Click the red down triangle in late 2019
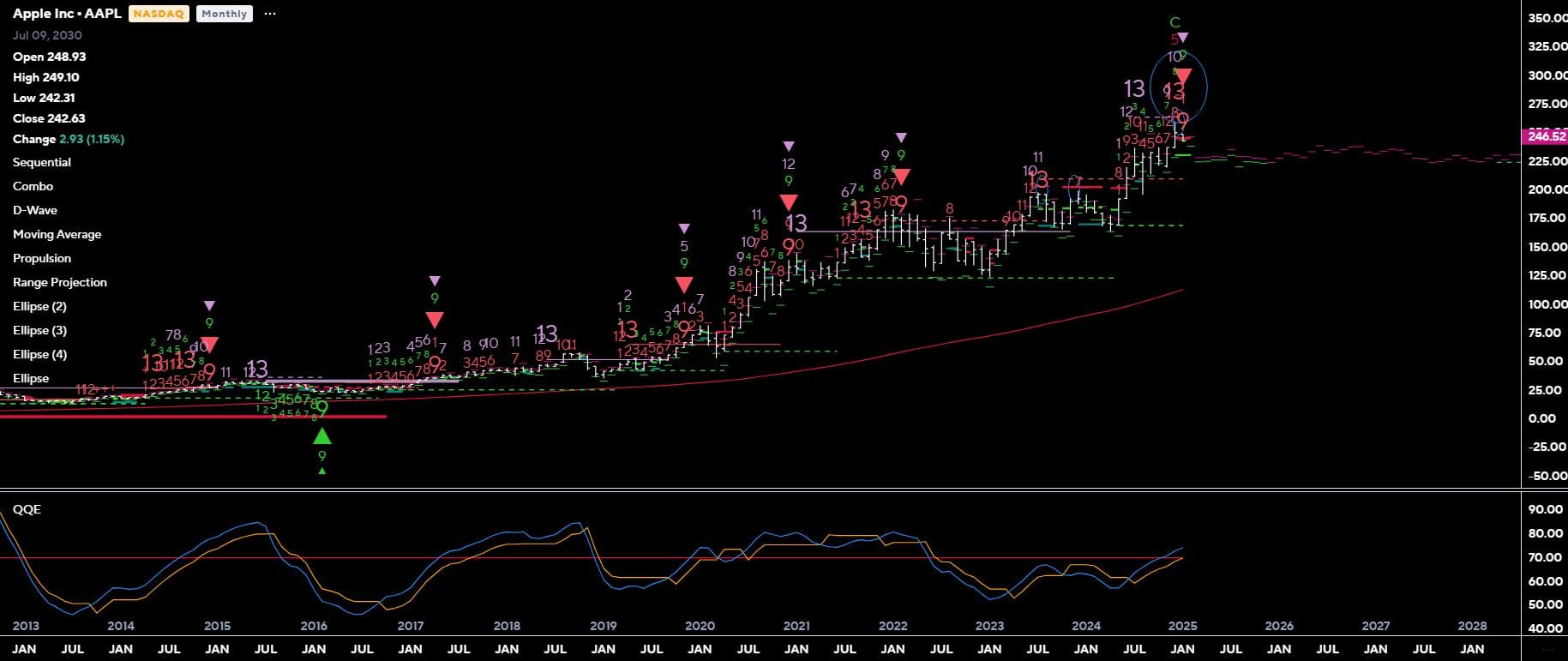The image size is (1568, 661). tap(684, 285)
